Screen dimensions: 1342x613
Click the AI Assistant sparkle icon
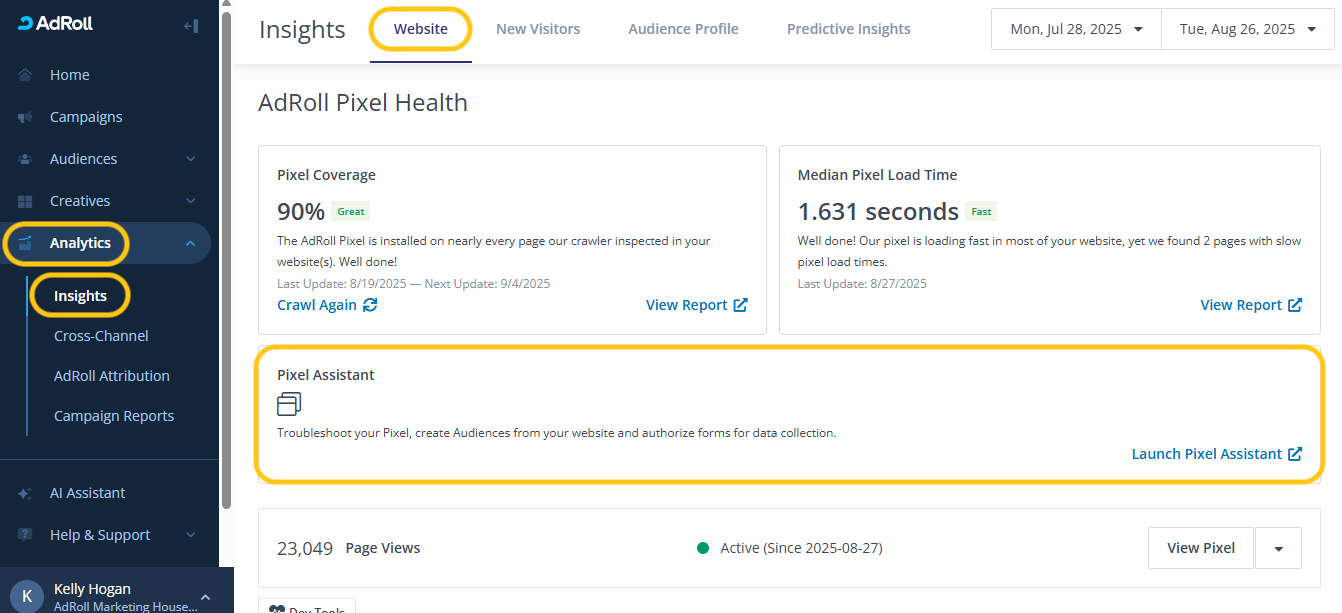[x=25, y=493]
